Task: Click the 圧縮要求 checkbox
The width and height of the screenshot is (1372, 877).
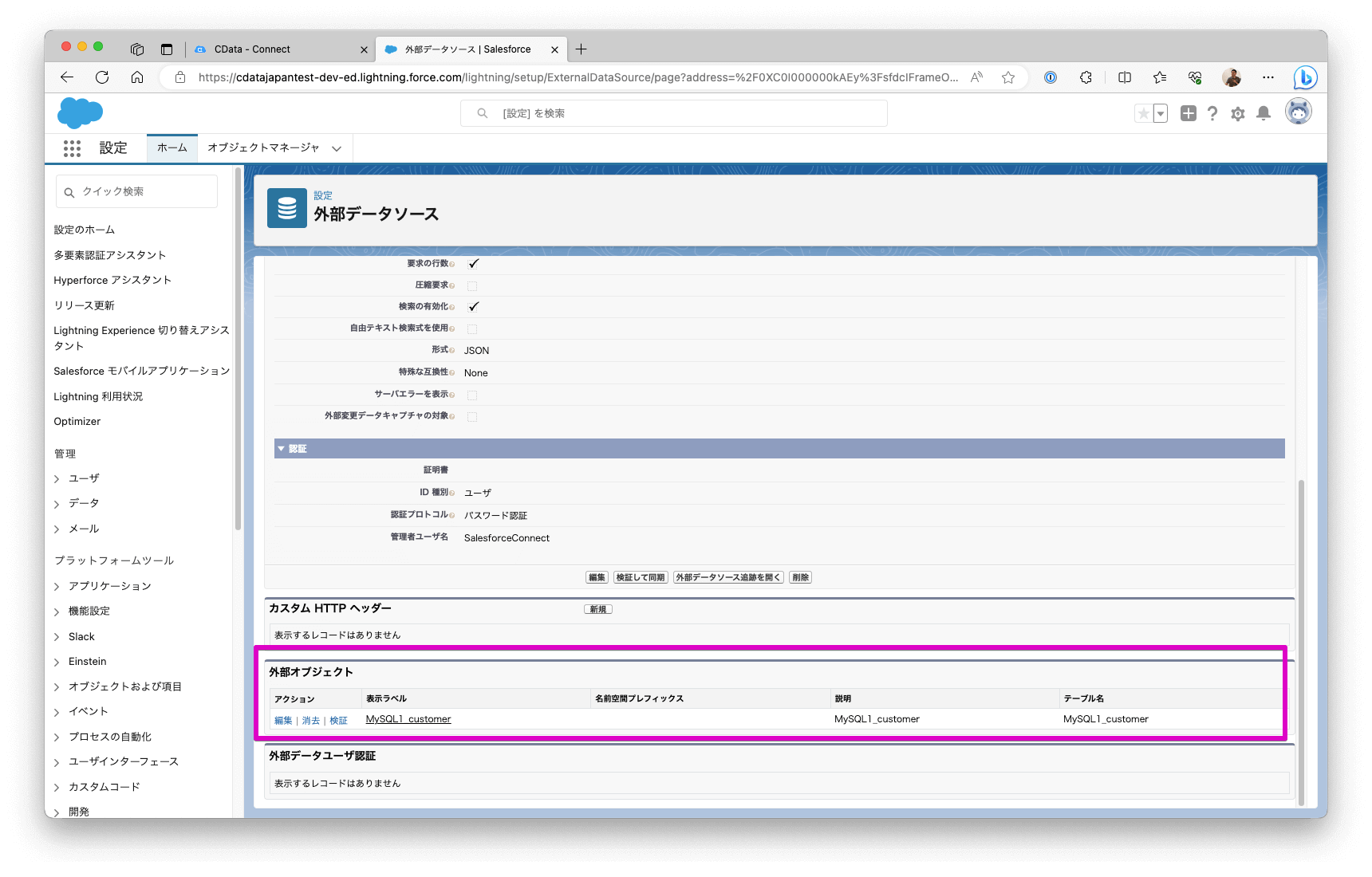Action: click(472, 285)
